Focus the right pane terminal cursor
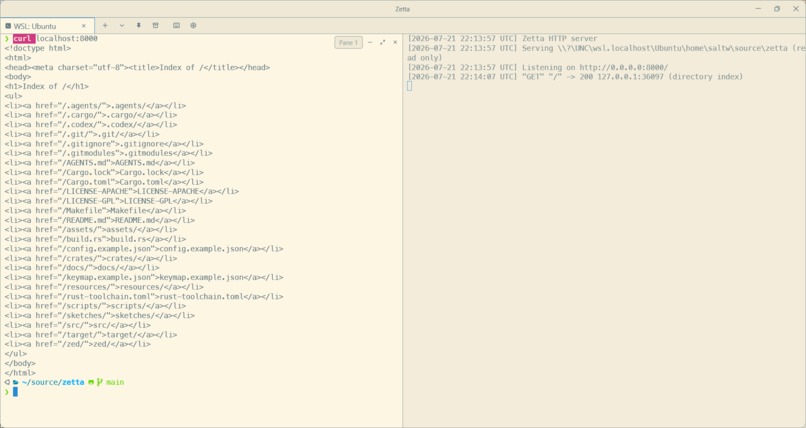Screen dimensions: 806x428 (x=410, y=86)
